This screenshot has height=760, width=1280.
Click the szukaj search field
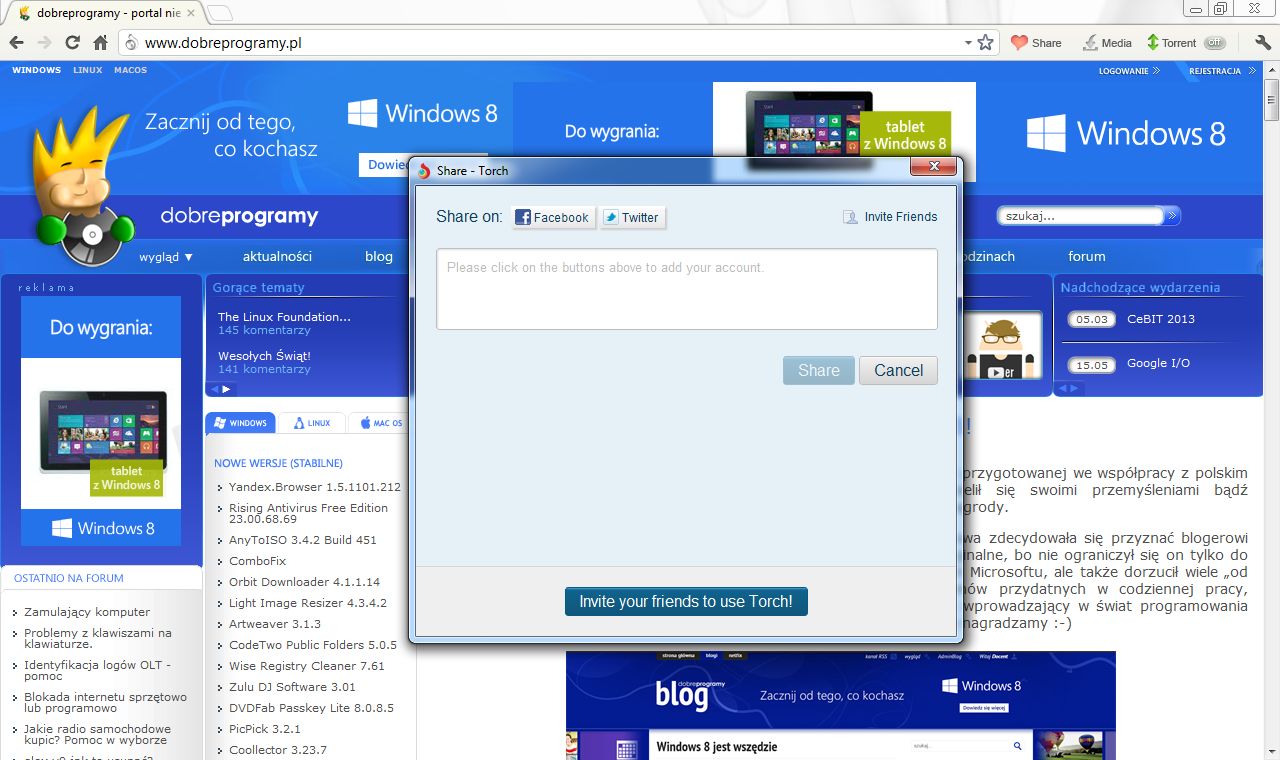(x=1080, y=216)
